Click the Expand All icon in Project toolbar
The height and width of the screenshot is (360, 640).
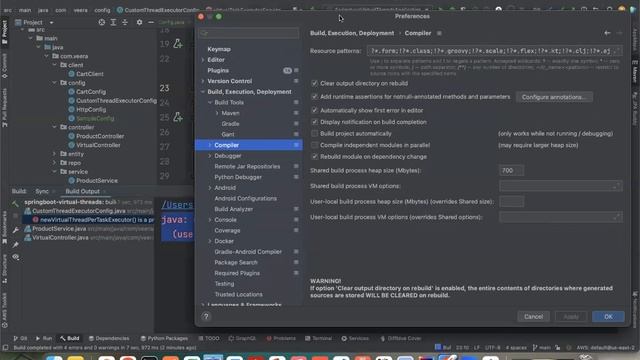click(x=113, y=22)
